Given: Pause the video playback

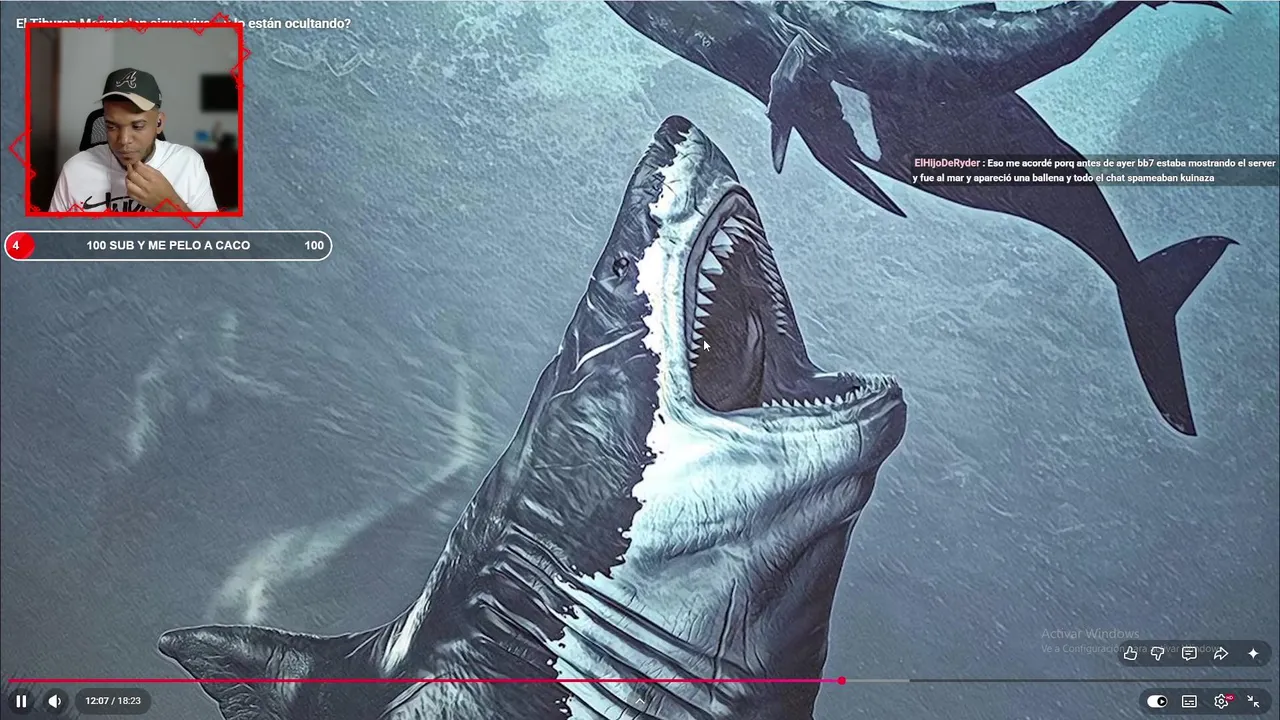Looking at the screenshot, I should click(x=21, y=701).
